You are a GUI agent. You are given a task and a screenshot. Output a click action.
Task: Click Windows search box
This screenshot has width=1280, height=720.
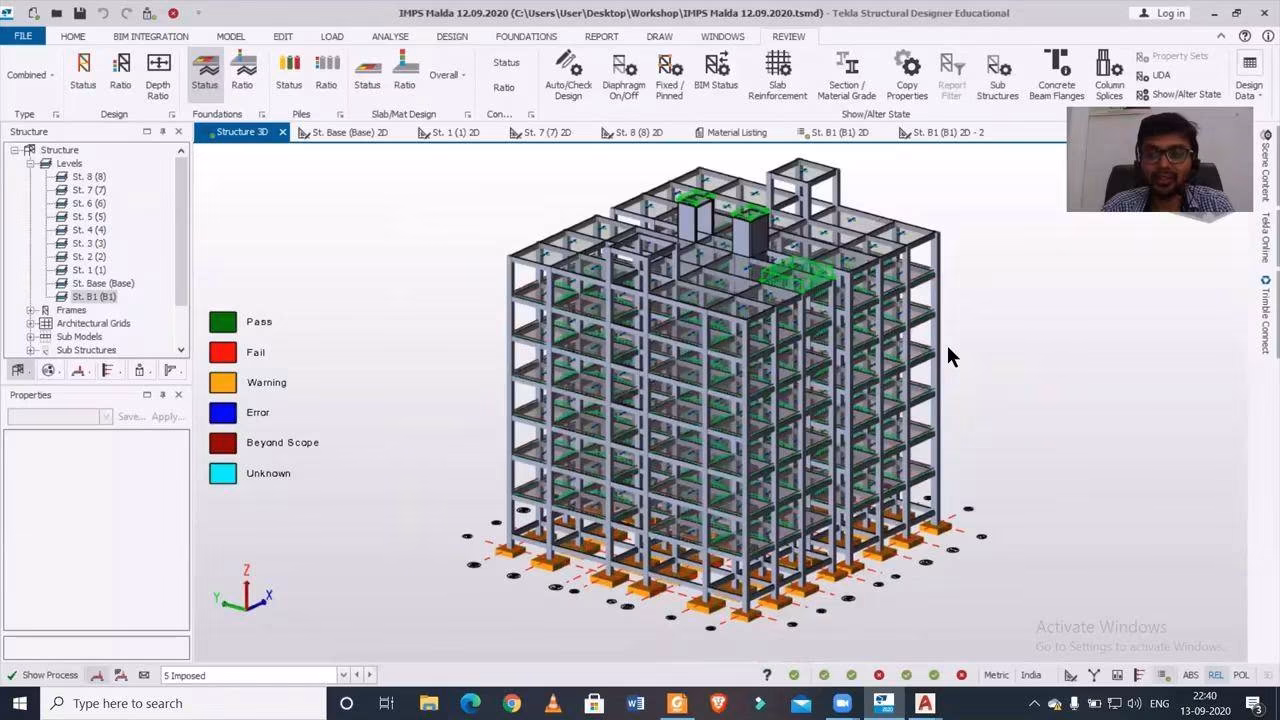pyautogui.click(x=181, y=703)
